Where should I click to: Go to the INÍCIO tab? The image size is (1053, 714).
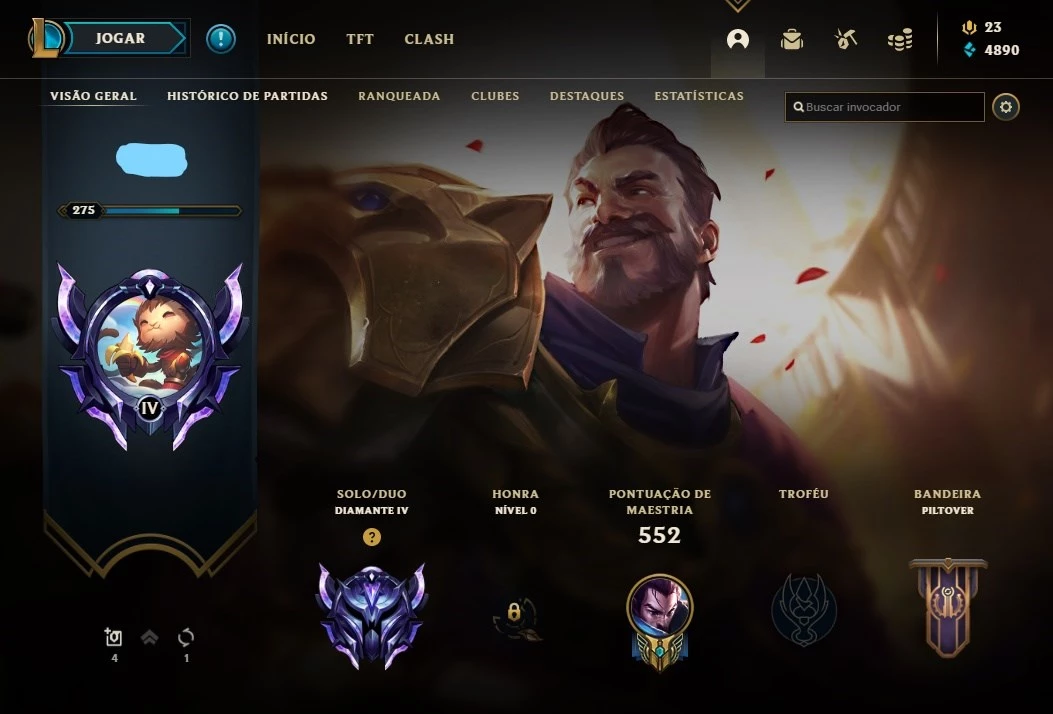click(291, 39)
